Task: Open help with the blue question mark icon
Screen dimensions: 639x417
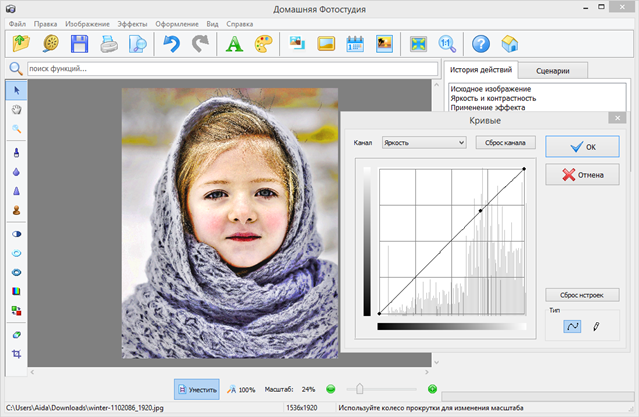Action: (481, 44)
